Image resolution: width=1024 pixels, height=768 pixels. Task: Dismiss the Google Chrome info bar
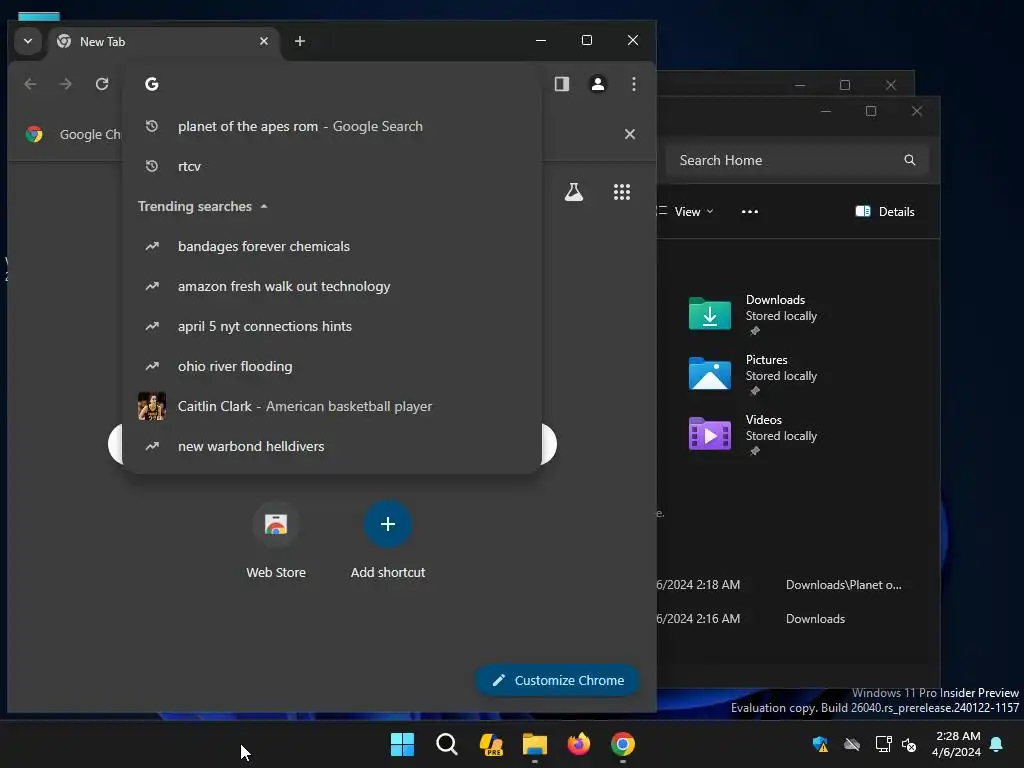tap(630, 134)
